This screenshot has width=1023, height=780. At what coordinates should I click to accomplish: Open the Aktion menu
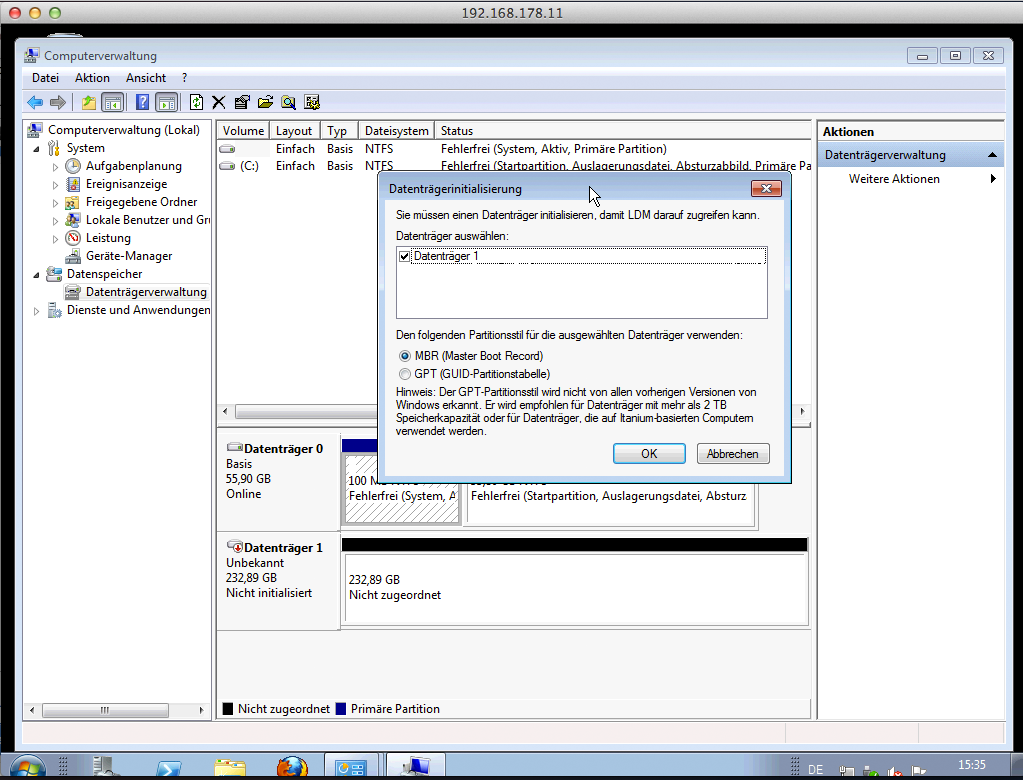tap(92, 78)
